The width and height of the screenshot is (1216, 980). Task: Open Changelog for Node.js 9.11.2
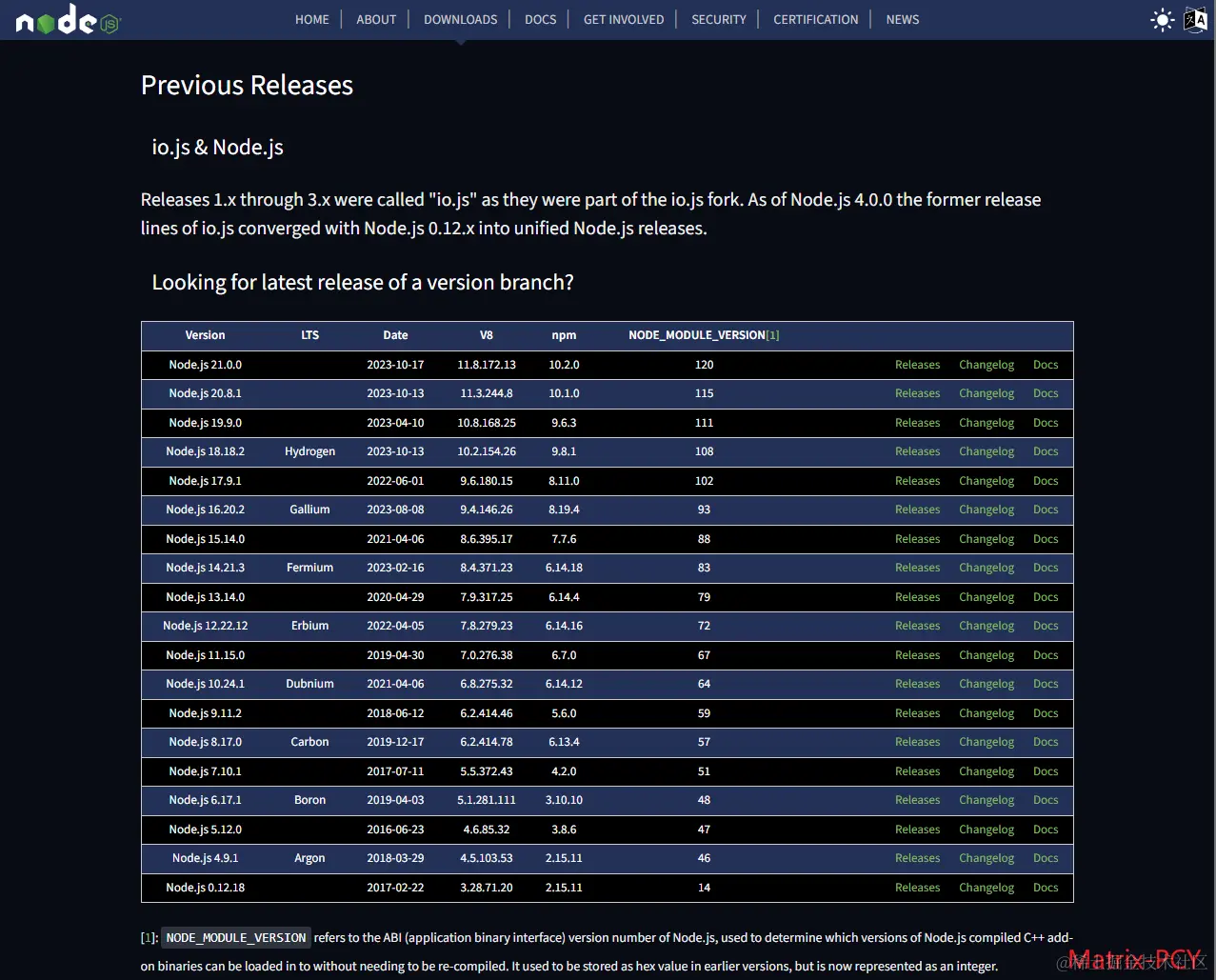tap(987, 713)
